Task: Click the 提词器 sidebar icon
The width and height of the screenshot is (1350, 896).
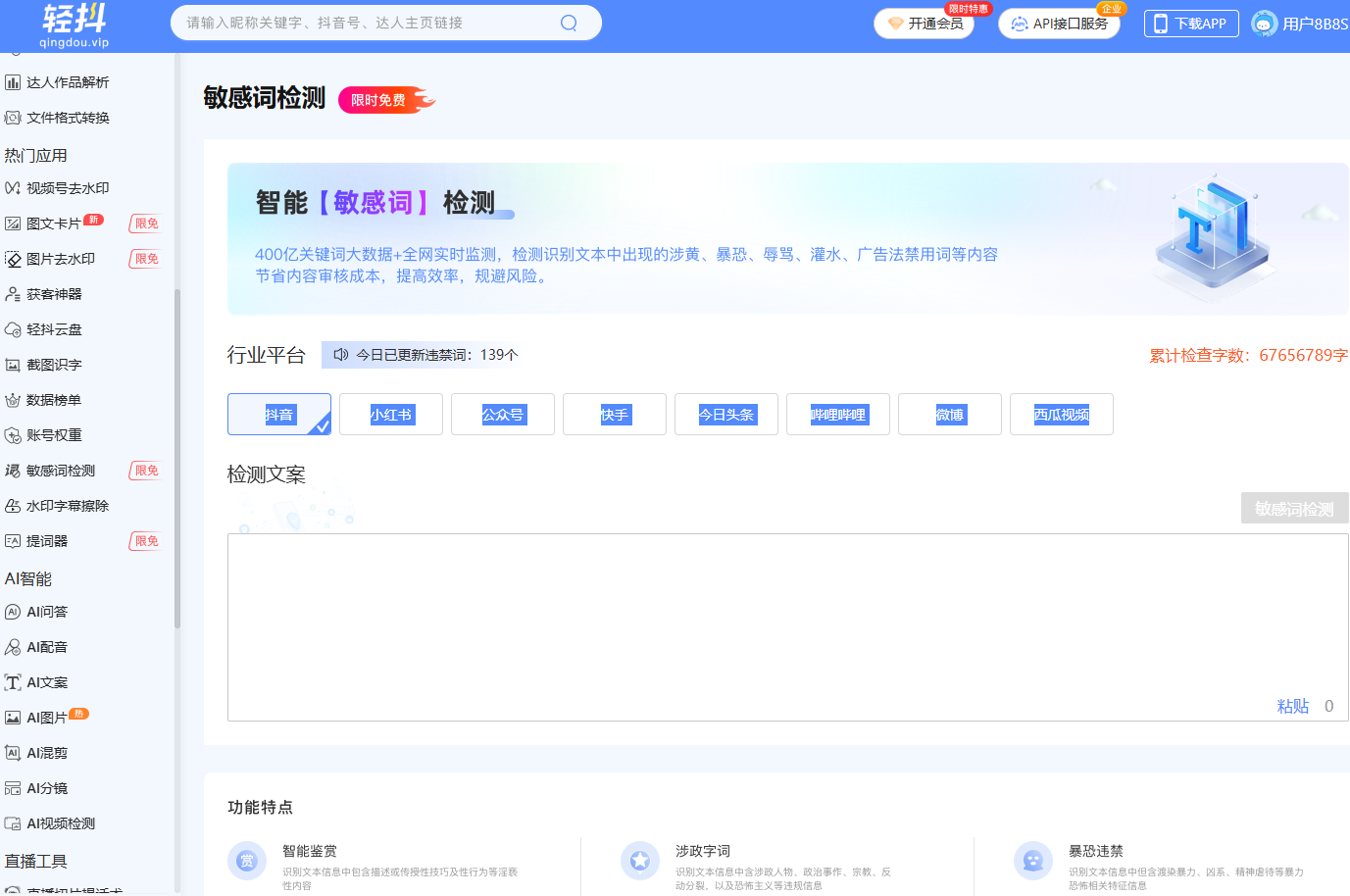Action: coord(13,541)
